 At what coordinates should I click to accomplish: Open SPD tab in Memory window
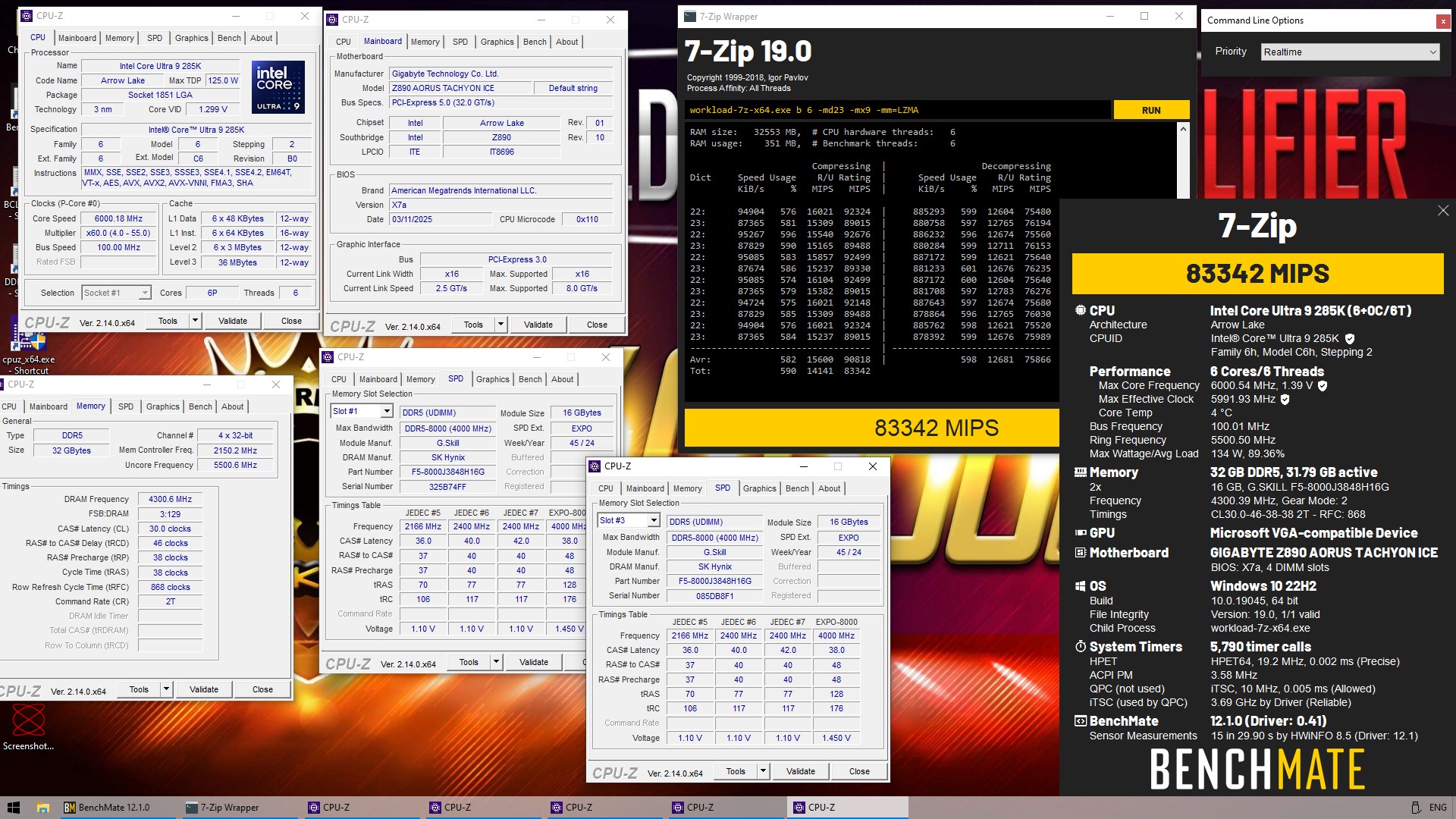point(126,406)
